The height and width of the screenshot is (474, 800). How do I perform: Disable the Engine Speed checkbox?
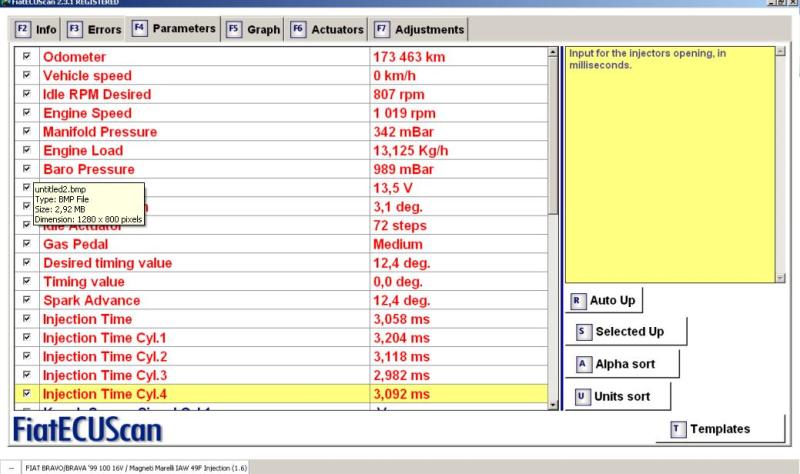pos(26,113)
